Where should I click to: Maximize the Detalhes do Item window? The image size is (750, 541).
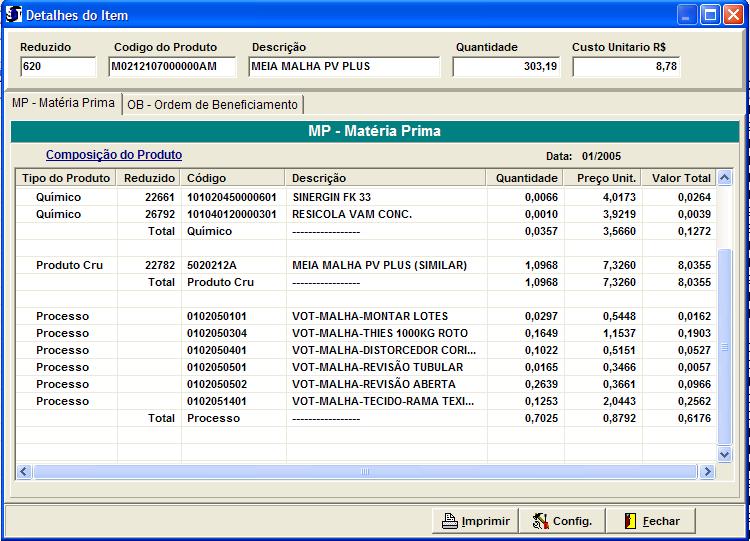(x=709, y=15)
